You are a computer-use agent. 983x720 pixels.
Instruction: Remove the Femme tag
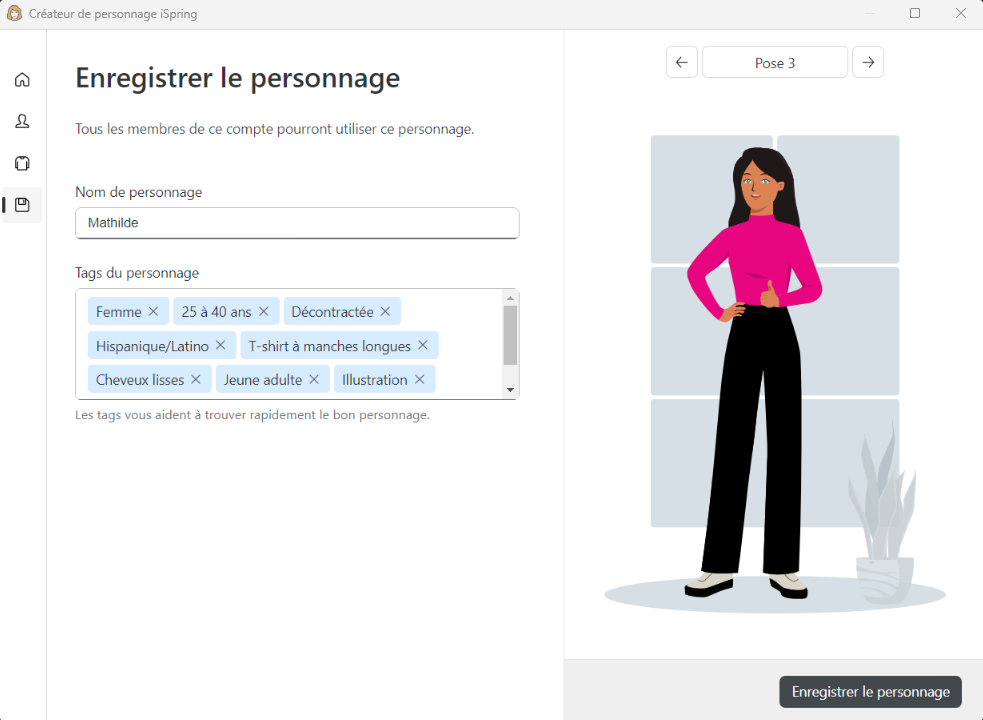point(153,311)
